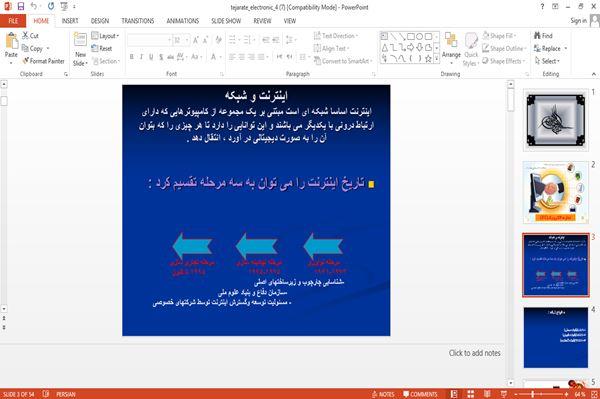The width and height of the screenshot is (600, 399).
Task: Open the Layout dropdown
Action: (105, 36)
